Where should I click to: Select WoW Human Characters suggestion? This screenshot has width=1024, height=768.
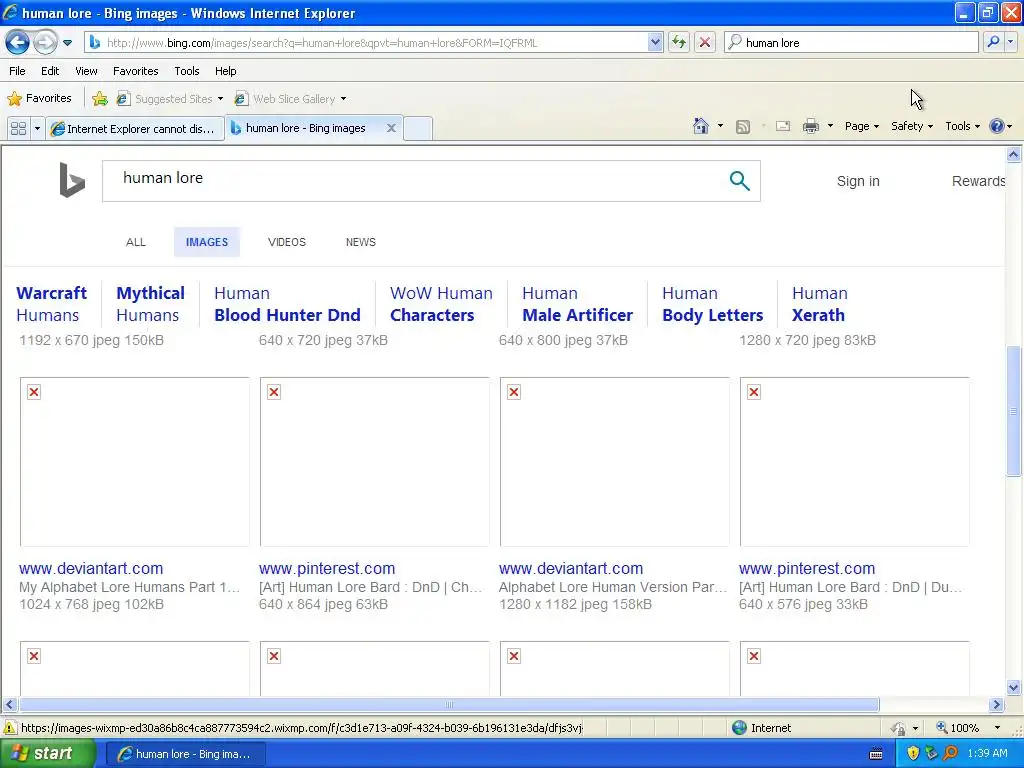[441, 304]
